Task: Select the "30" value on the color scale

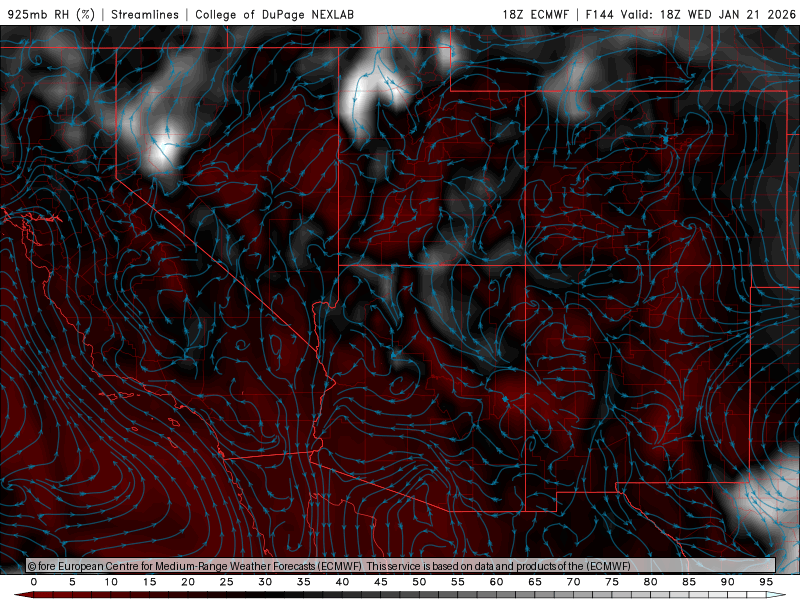Action: pos(265,582)
